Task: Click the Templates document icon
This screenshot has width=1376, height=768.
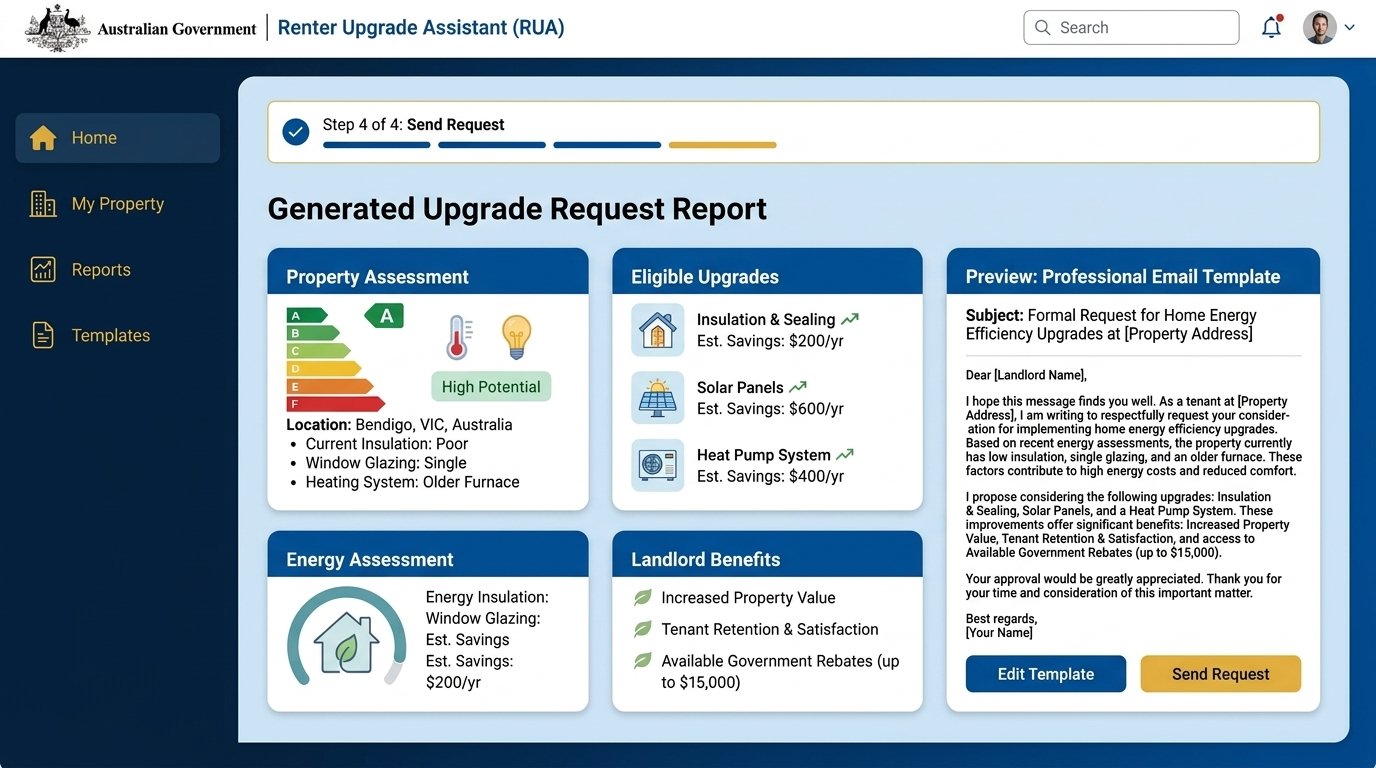Action: pyautogui.click(x=43, y=336)
